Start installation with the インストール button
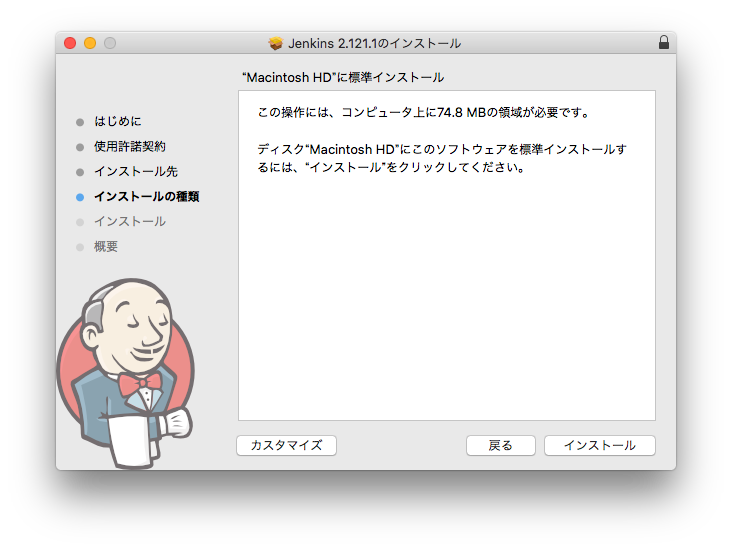Viewport: 732px width, 550px height. click(x=599, y=445)
